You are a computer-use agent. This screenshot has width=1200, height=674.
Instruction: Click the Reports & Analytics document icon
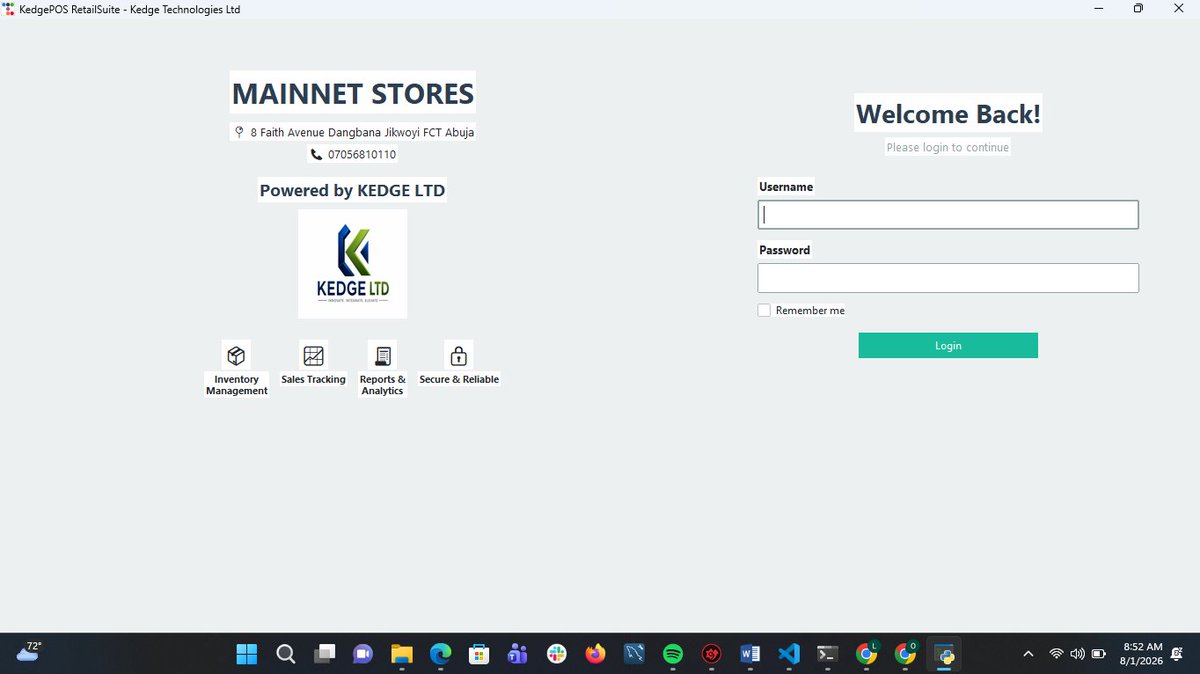tap(382, 355)
